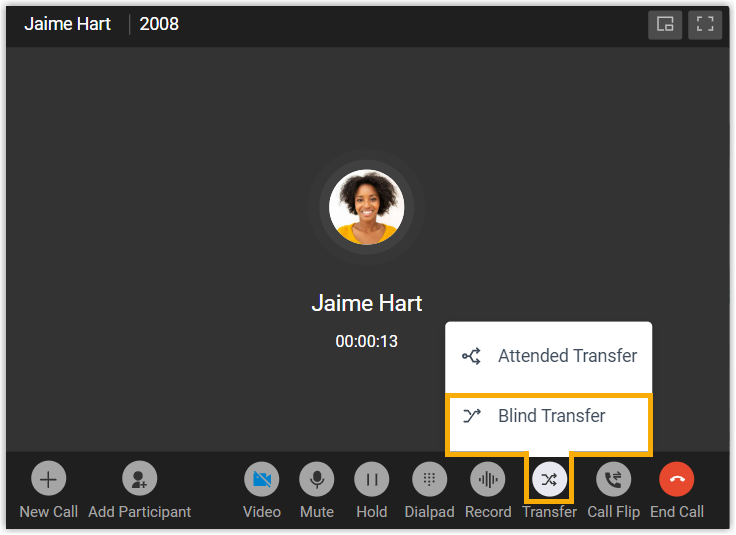Image resolution: width=736 pixels, height=535 pixels.
Task: Hang up with the red End Call button
Action: 676,479
